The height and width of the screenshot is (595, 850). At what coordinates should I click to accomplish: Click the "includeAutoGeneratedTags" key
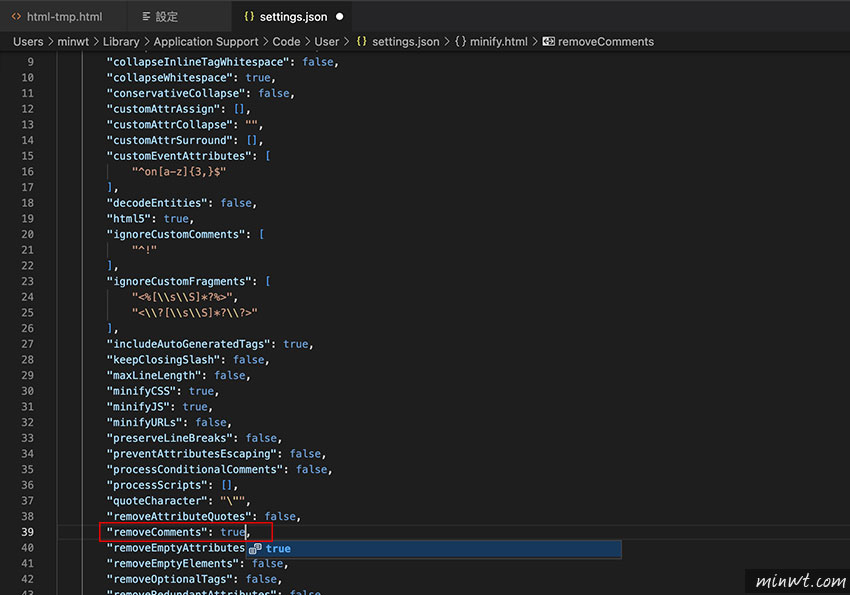point(189,344)
